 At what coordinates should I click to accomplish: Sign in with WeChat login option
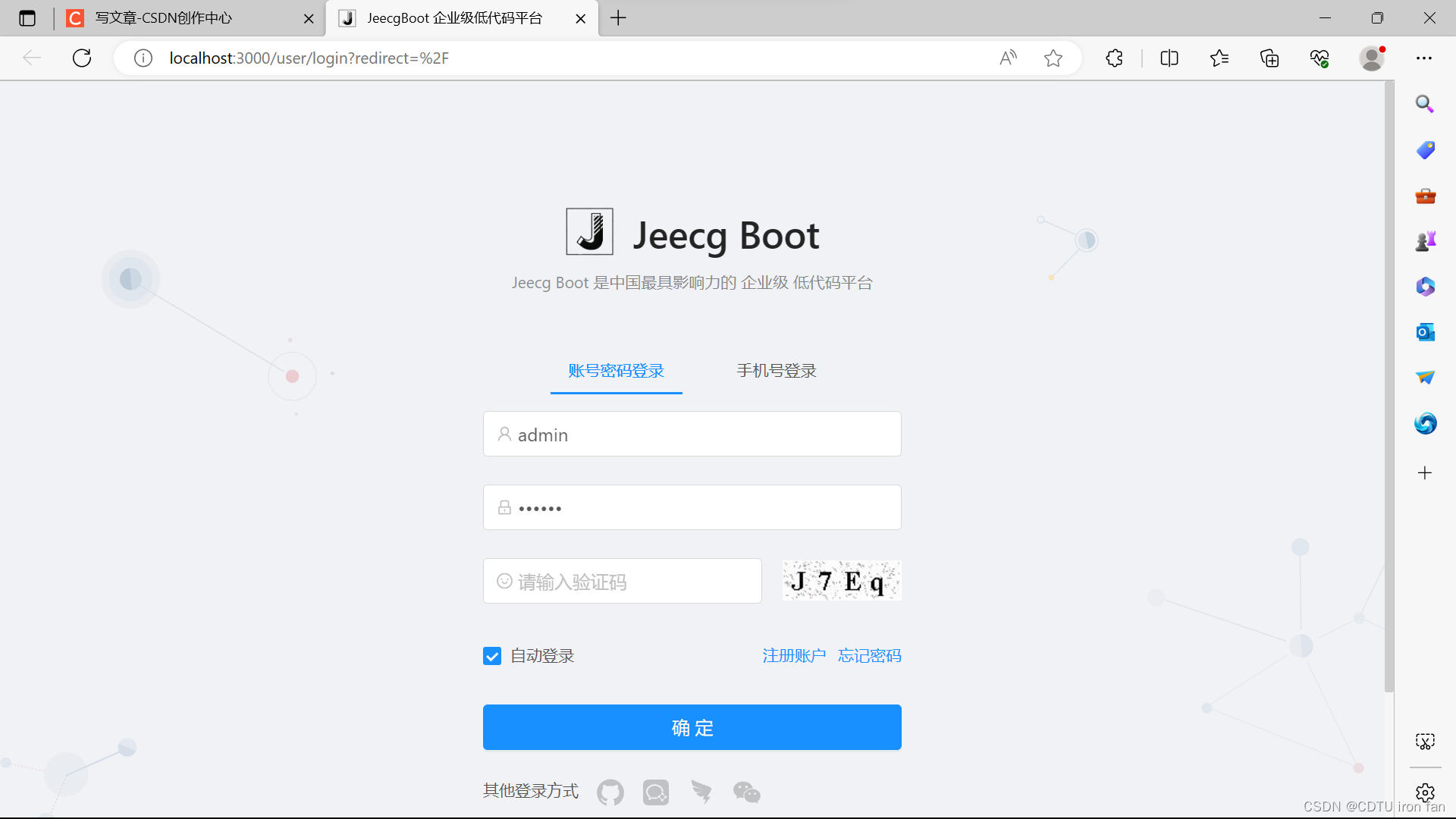click(x=747, y=792)
